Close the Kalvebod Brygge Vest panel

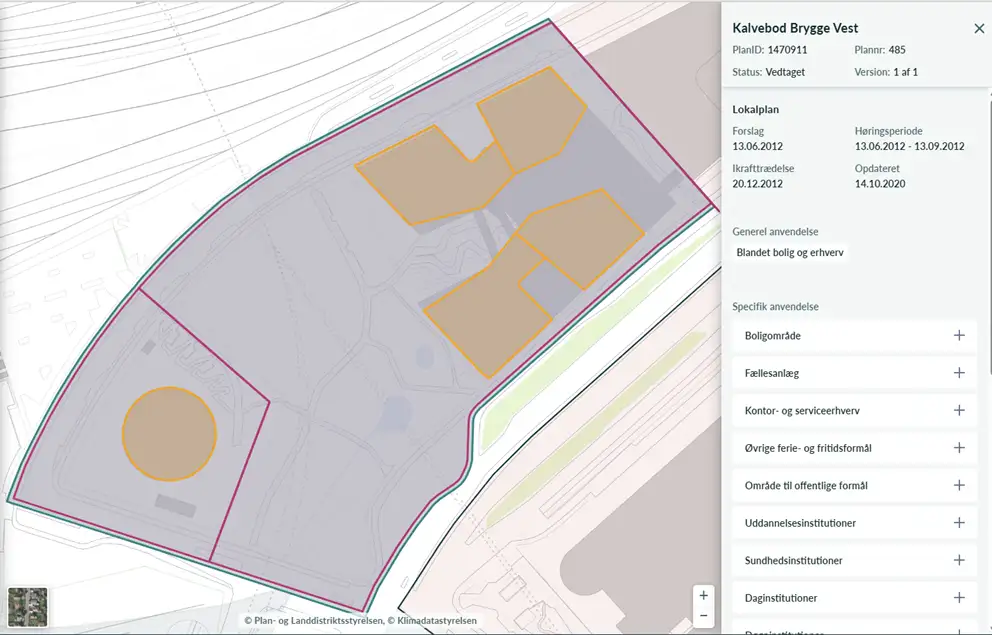click(x=979, y=29)
